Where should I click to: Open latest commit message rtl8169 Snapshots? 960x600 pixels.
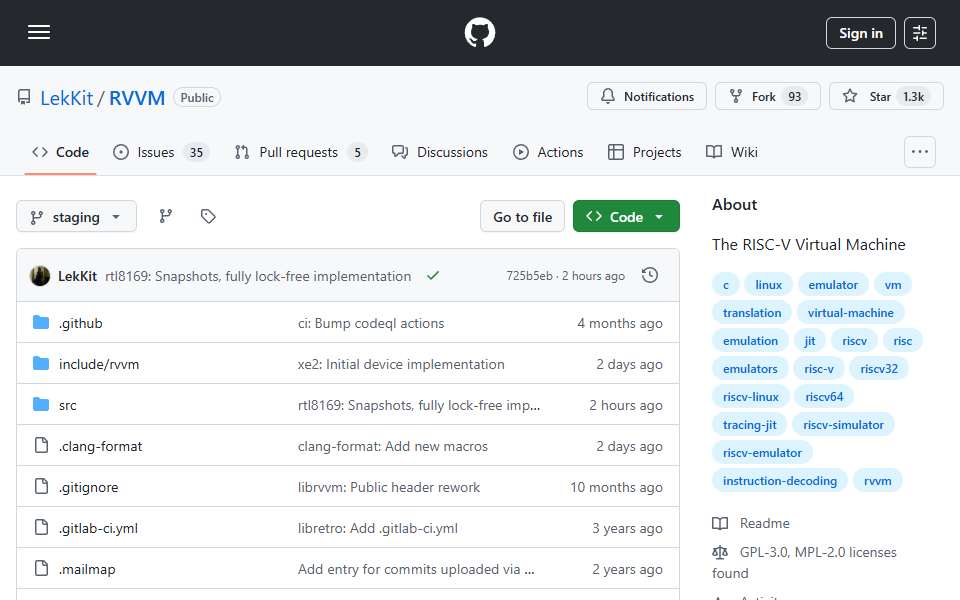[258, 276]
